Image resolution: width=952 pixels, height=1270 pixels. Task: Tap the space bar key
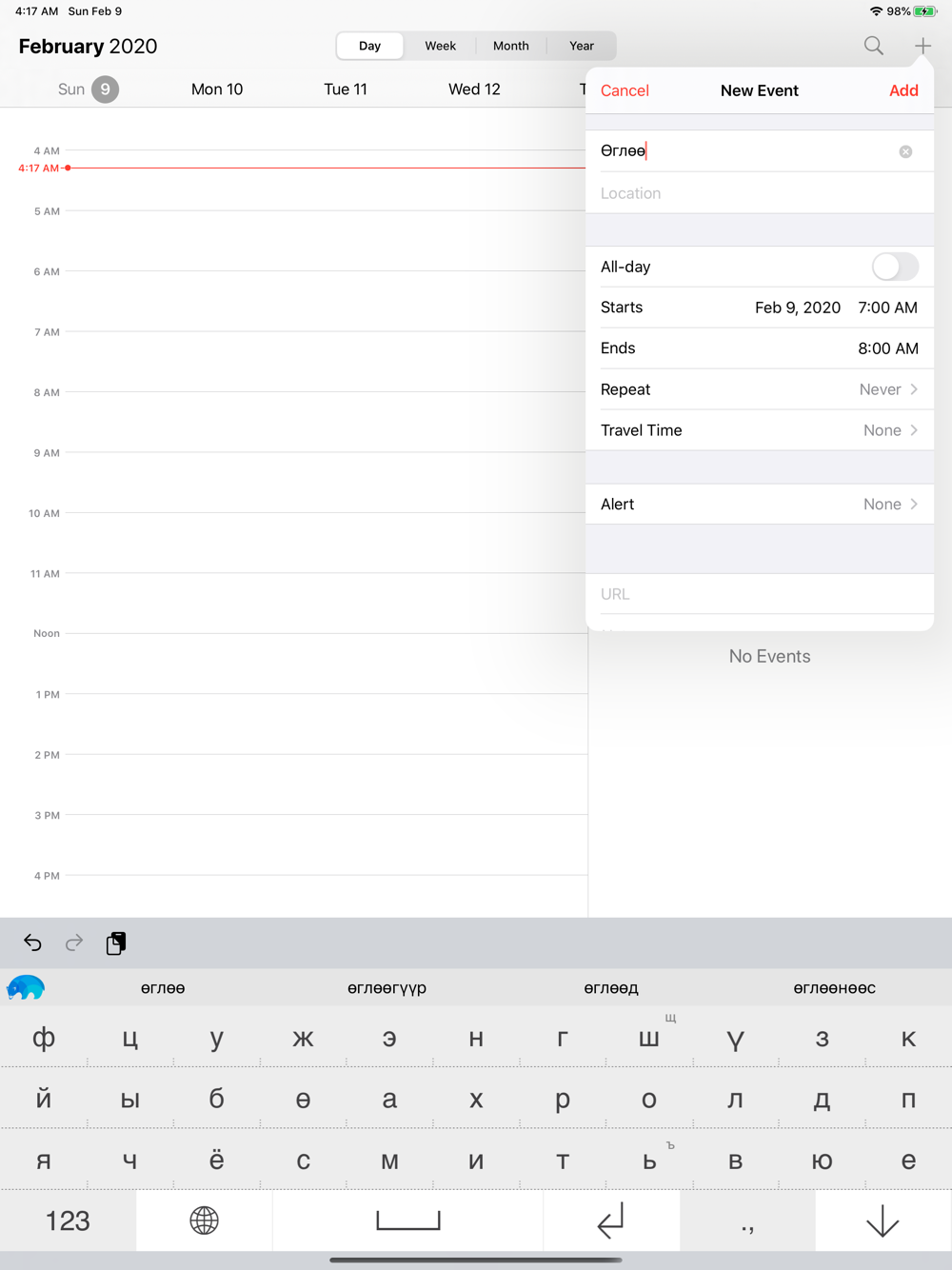pos(408,1220)
